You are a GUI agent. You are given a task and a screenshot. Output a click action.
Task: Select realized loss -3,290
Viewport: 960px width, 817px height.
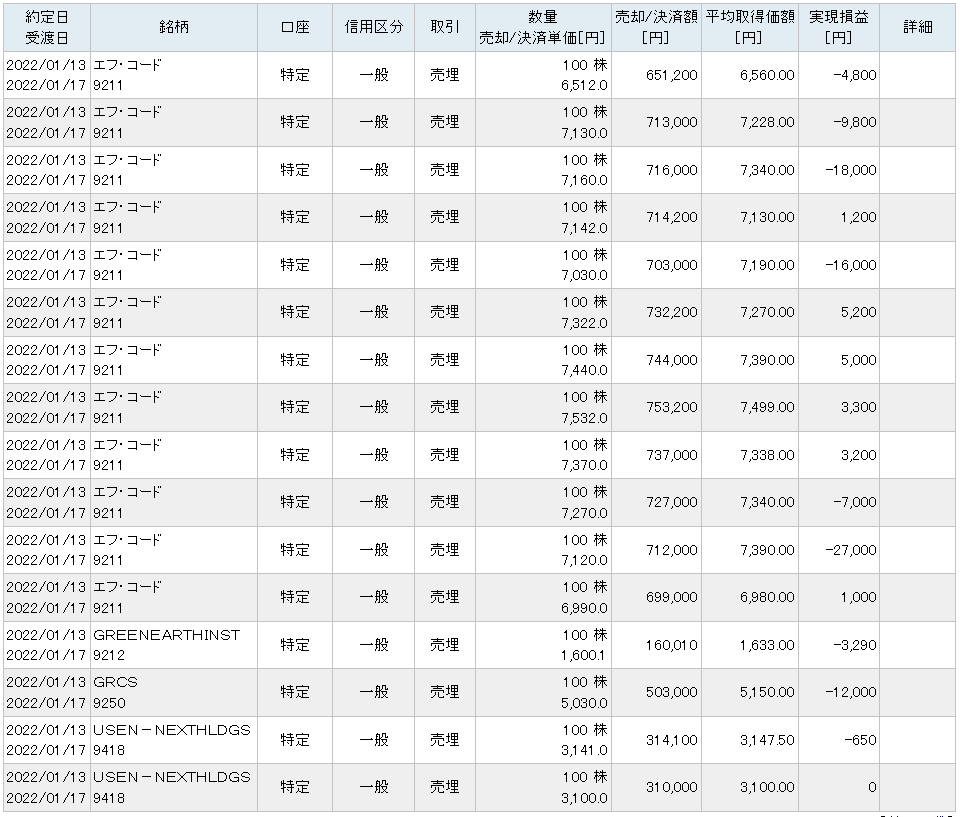tap(855, 645)
